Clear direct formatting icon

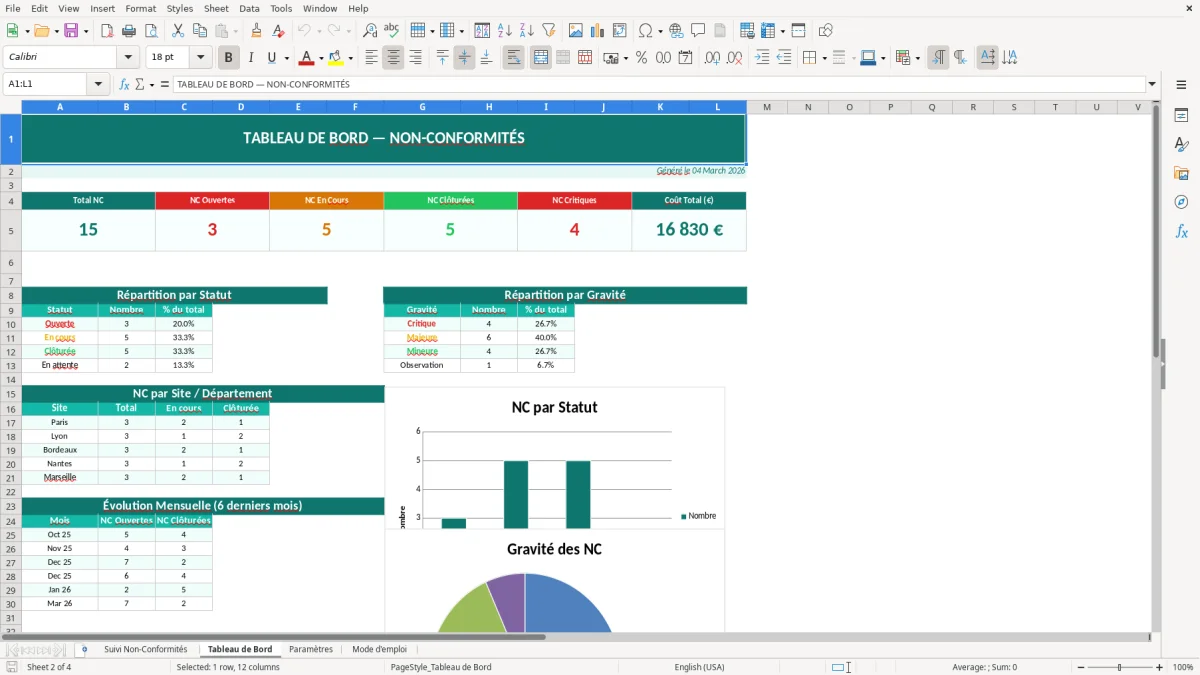(x=278, y=31)
